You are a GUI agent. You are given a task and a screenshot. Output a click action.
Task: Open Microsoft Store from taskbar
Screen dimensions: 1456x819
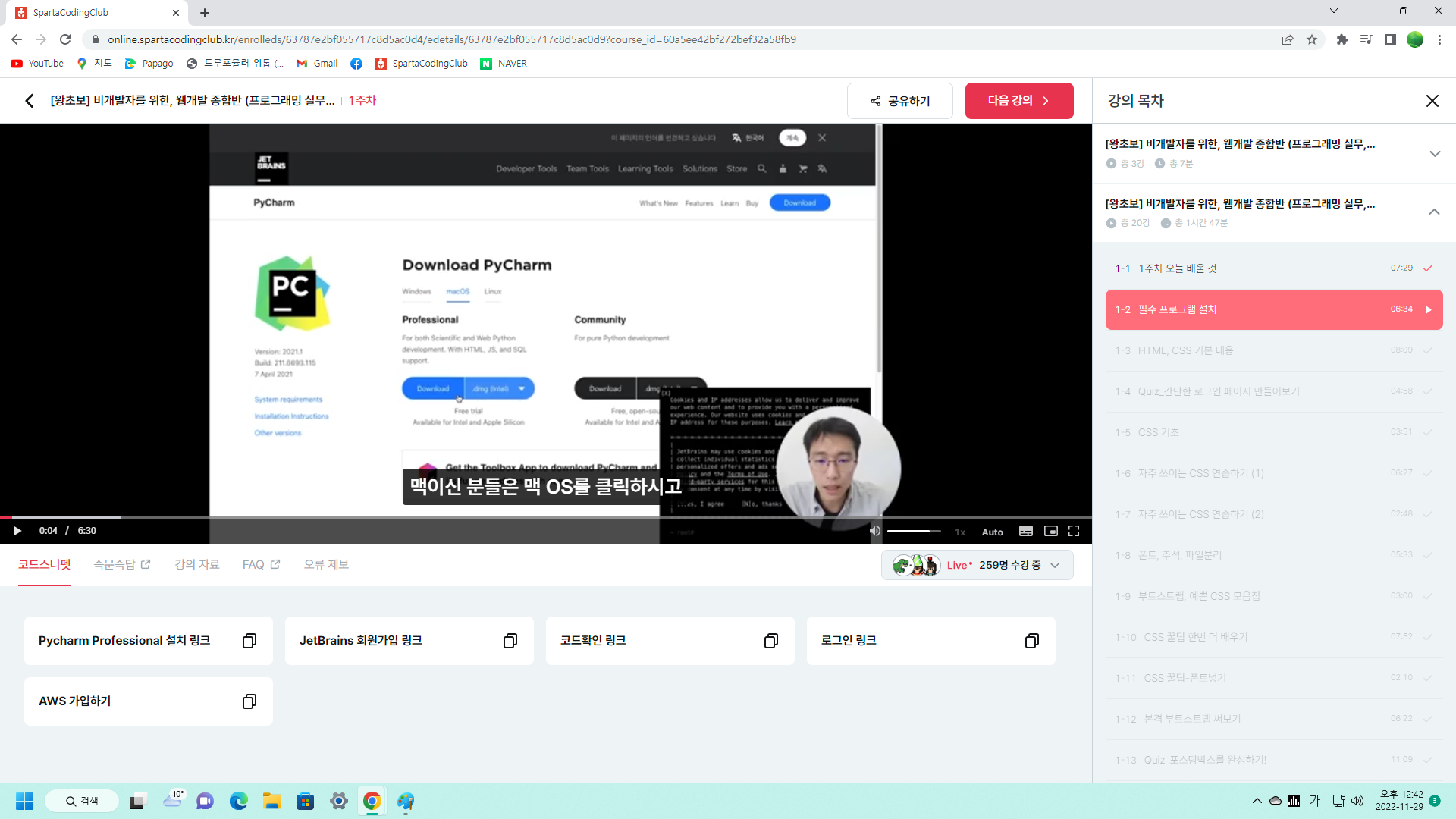pyautogui.click(x=305, y=801)
